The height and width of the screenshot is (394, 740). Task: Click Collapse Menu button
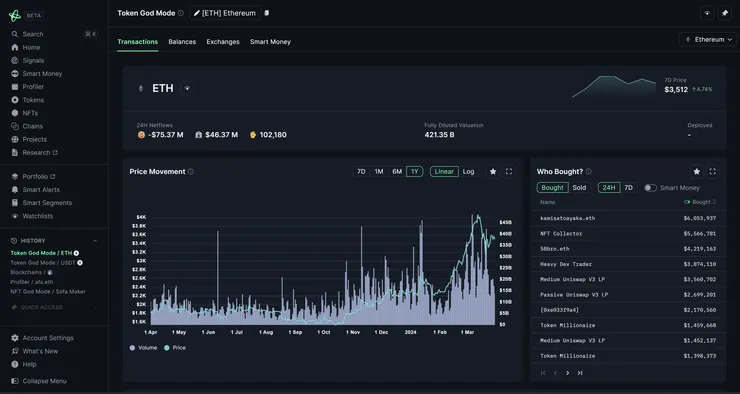pyautogui.click(x=39, y=381)
